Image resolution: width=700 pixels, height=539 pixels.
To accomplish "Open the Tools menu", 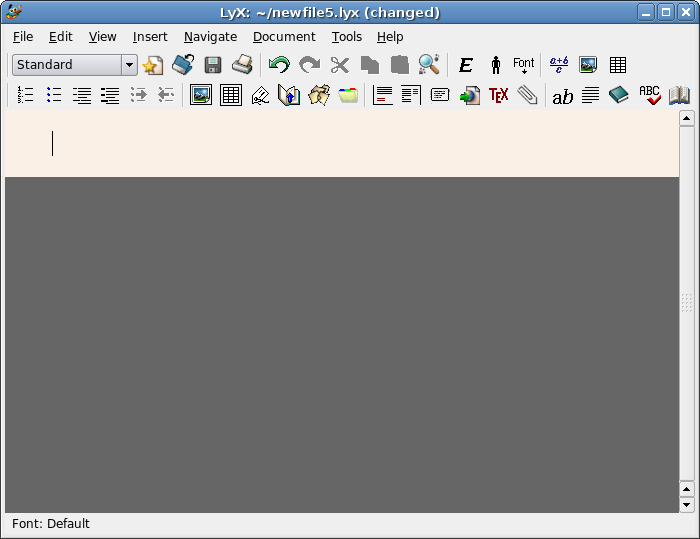I will pos(346,37).
